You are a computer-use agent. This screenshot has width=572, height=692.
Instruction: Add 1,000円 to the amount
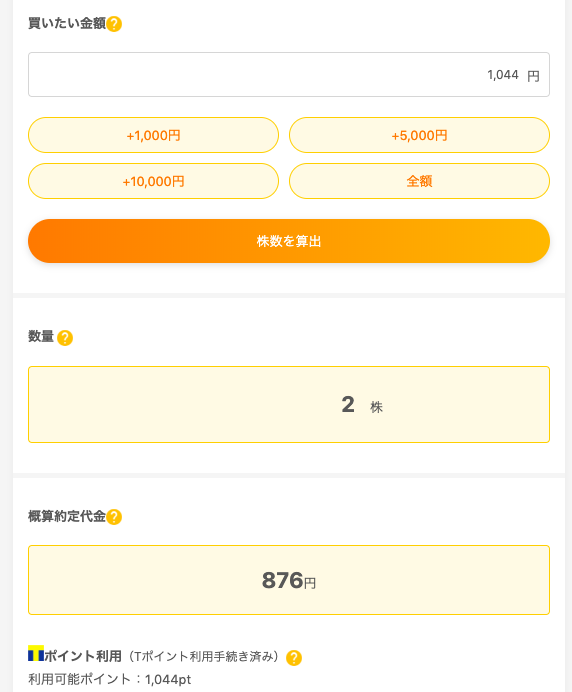pos(153,135)
